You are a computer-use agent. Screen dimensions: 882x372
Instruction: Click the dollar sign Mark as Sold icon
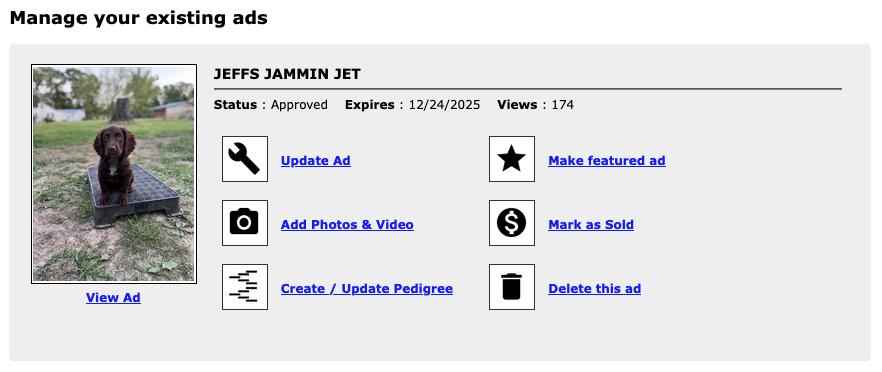[x=512, y=223]
